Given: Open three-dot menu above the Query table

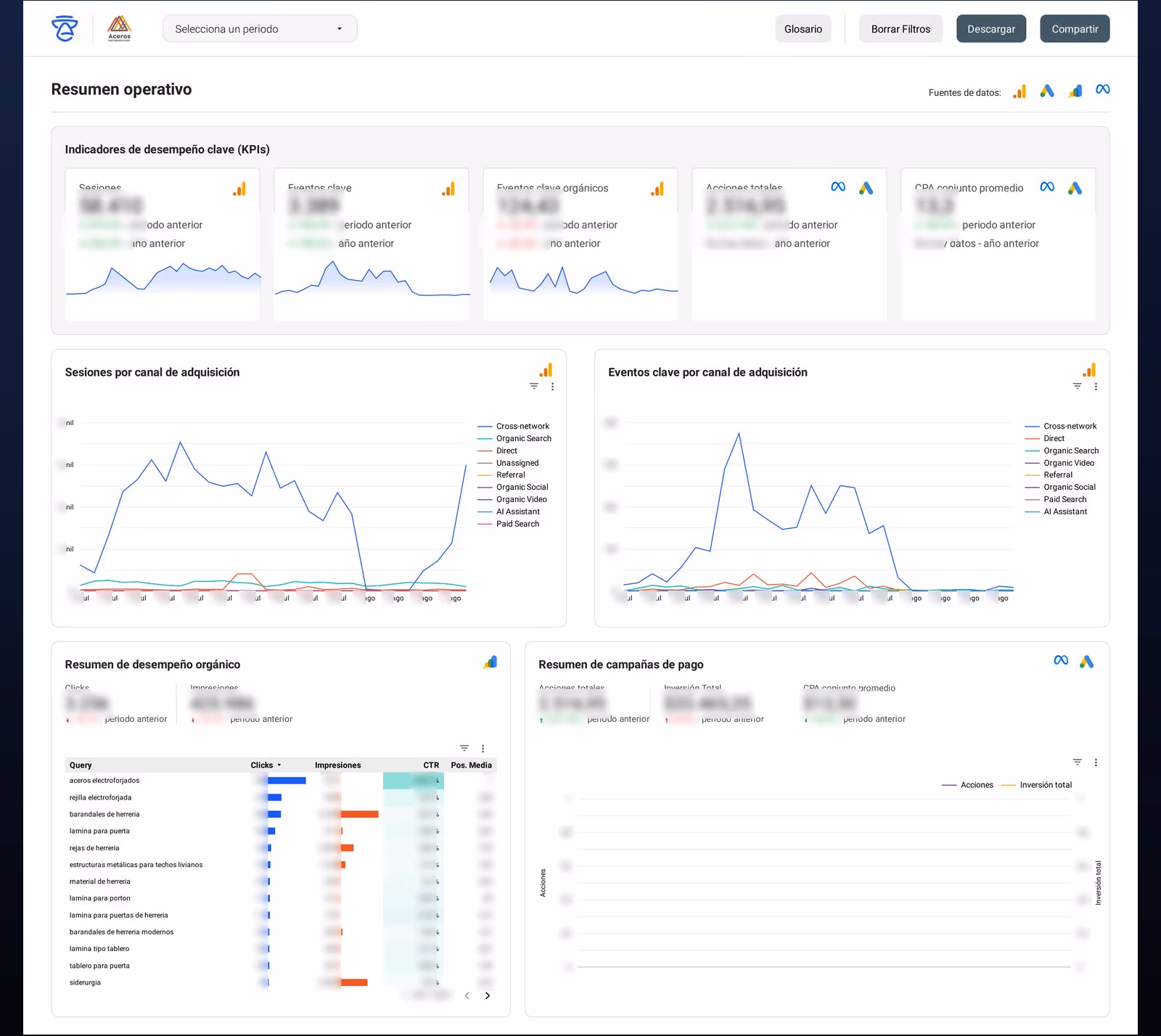Looking at the screenshot, I should pos(483,748).
